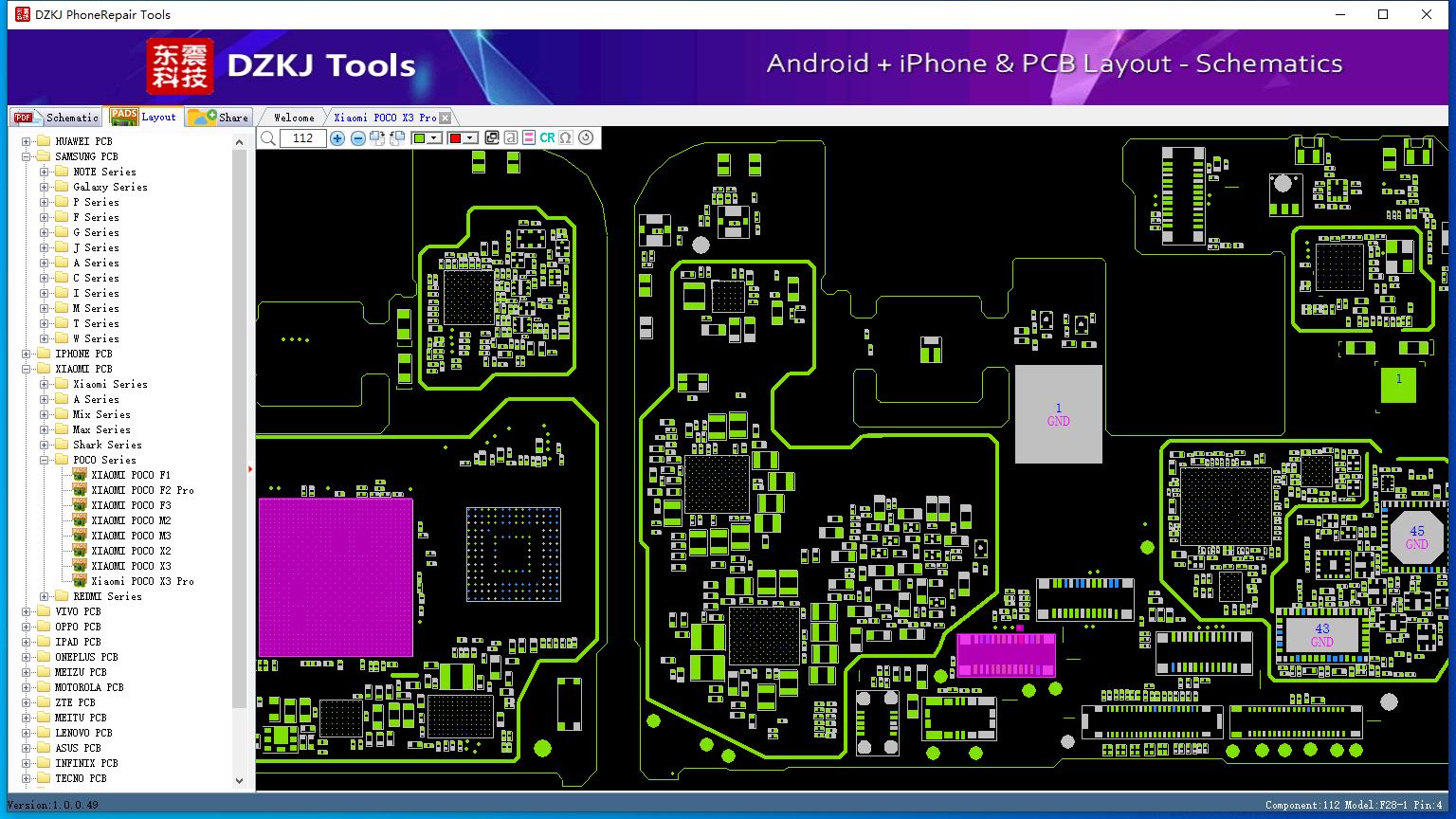
Task: Open the XIAOMI POCO X2 layout file
Action: coord(131,551)
